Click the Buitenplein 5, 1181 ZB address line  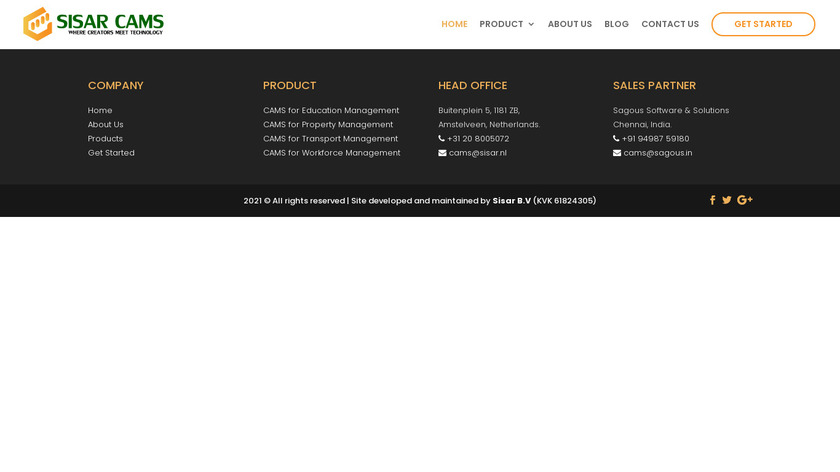tap(479, 110)
